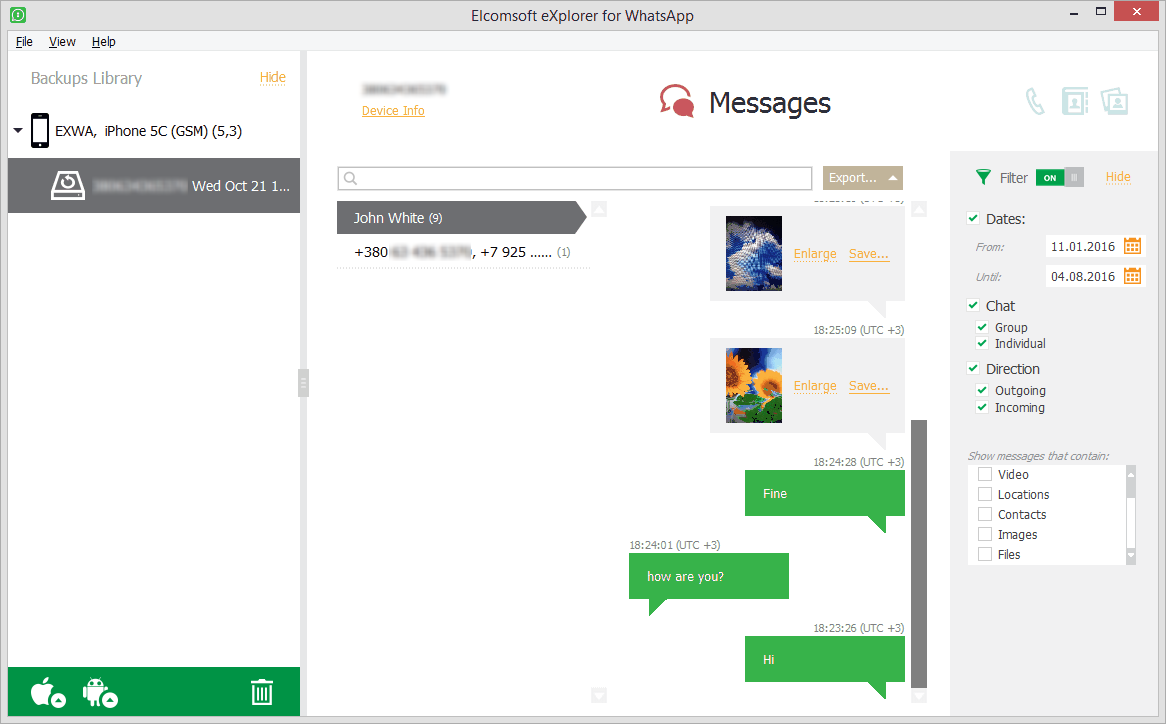Uncheck the Outgoing checkbox
This screenshot has height=724, width=1166.
982,390
